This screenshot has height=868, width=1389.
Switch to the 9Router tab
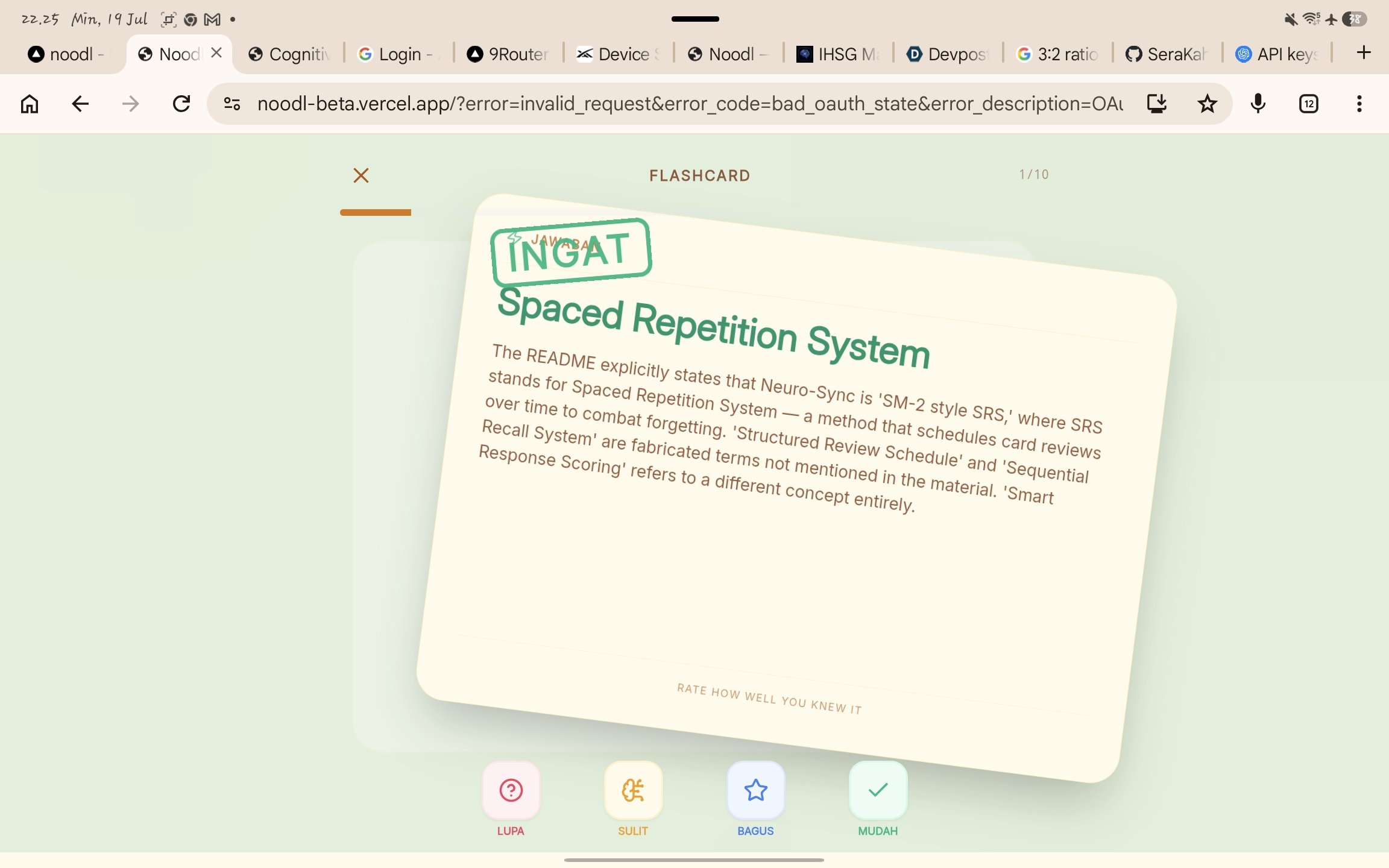508,54
